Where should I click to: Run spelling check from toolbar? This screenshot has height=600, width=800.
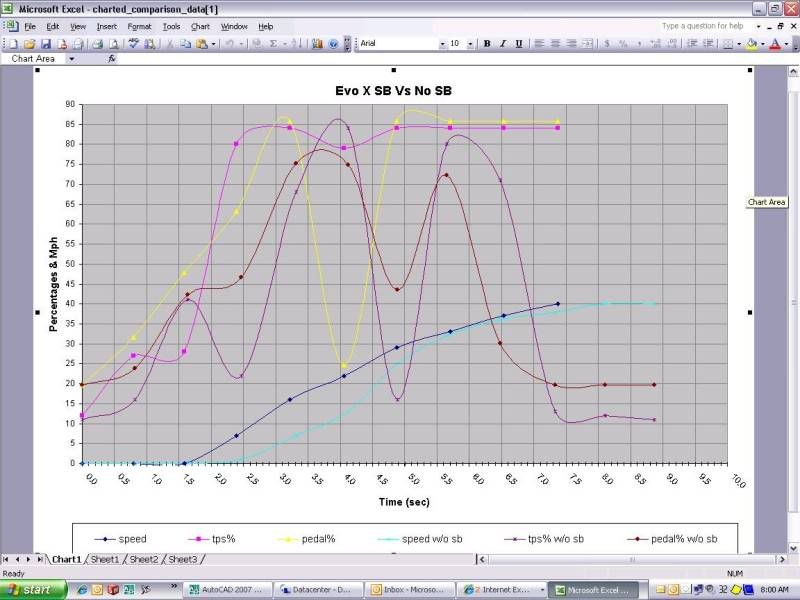click(x=134, y=44)
